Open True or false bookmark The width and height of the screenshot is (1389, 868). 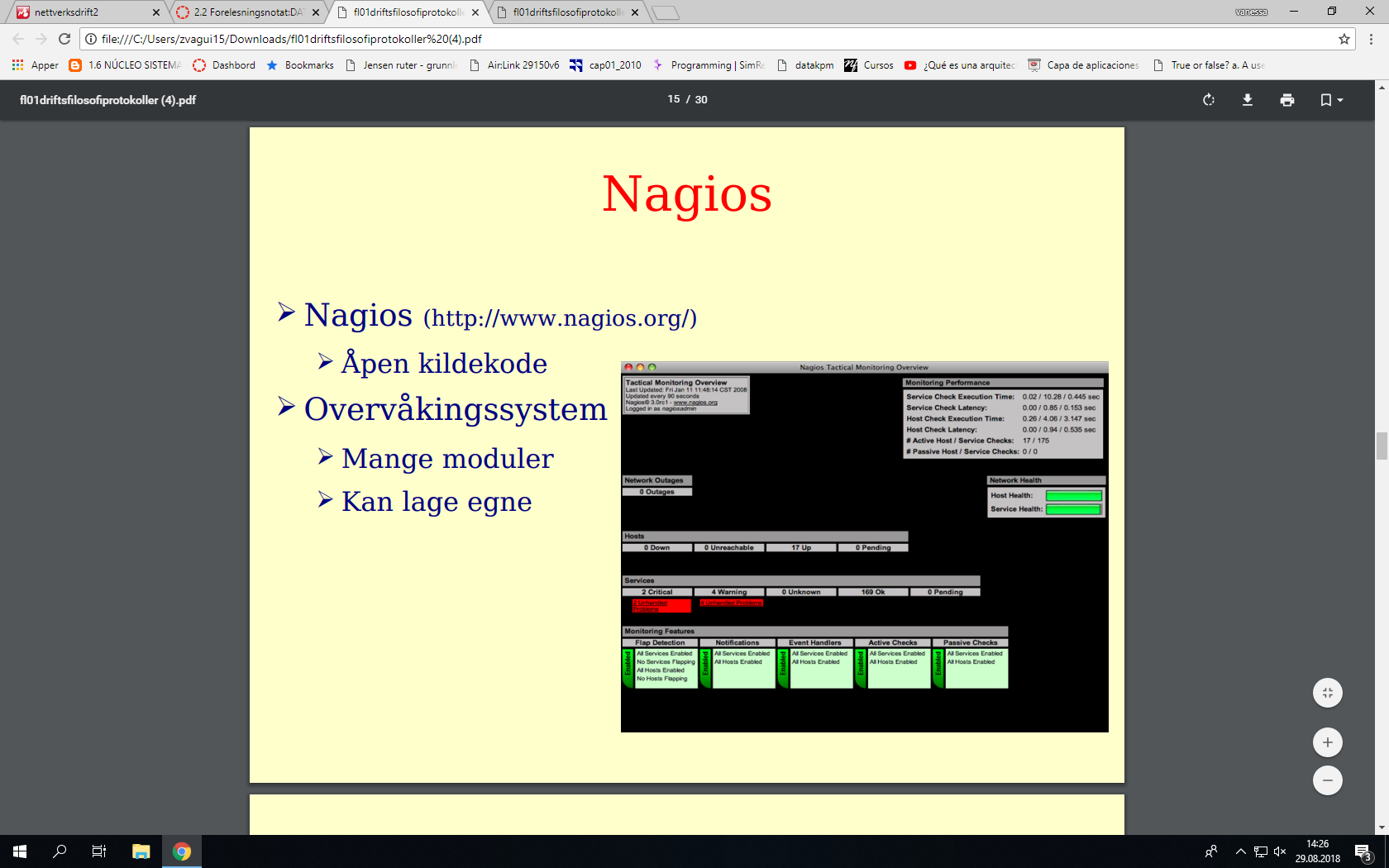1209,65
